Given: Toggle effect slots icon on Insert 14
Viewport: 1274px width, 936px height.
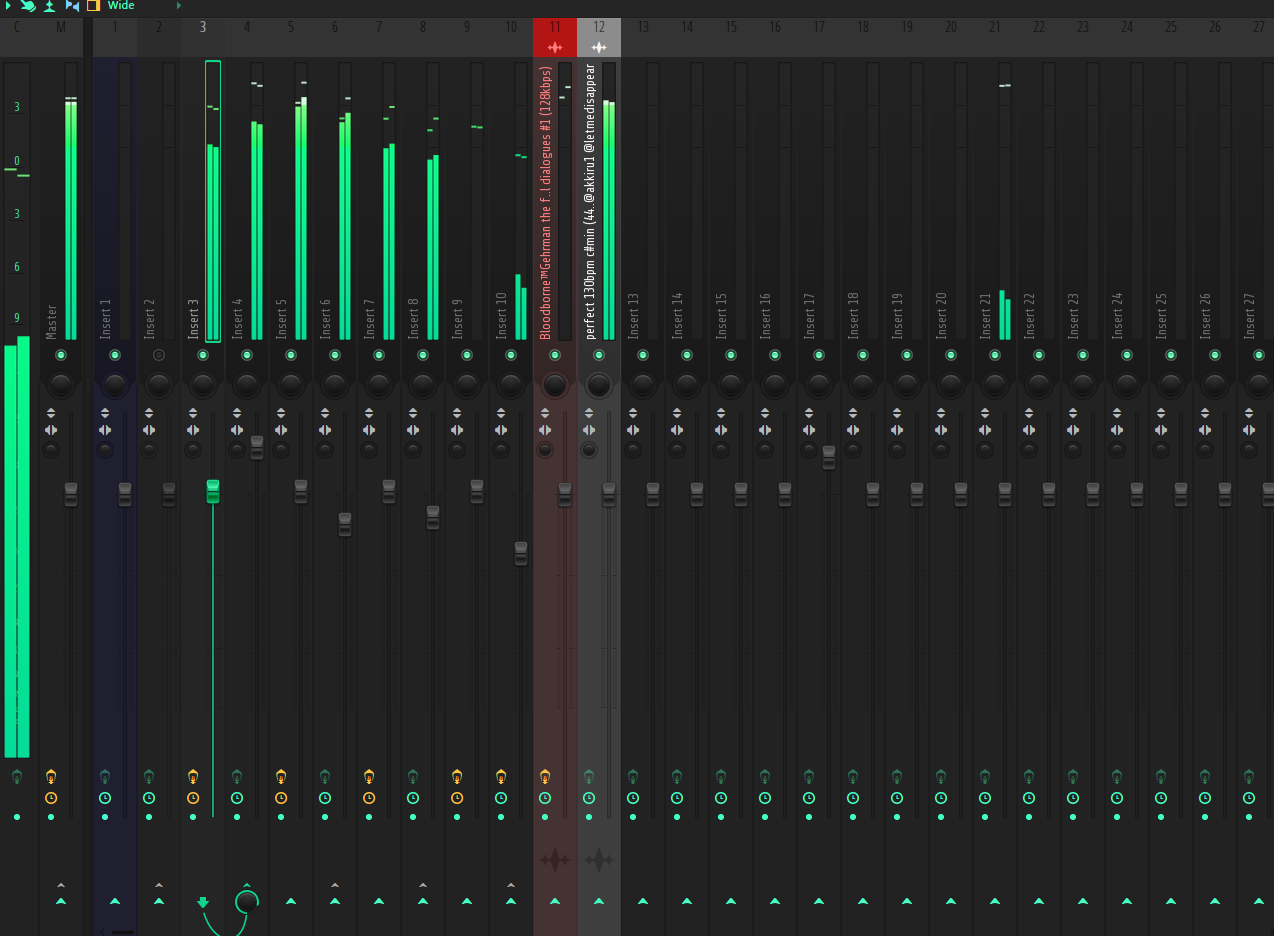Looking at the screenshot, I should click(677, 776).
